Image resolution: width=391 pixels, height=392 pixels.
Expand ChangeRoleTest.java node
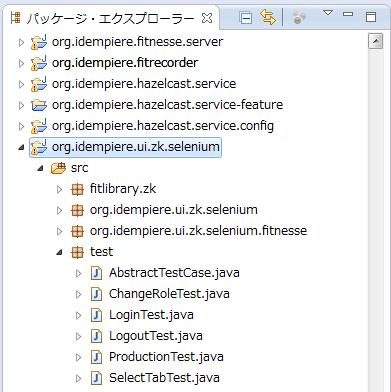[x=79, y=294]
